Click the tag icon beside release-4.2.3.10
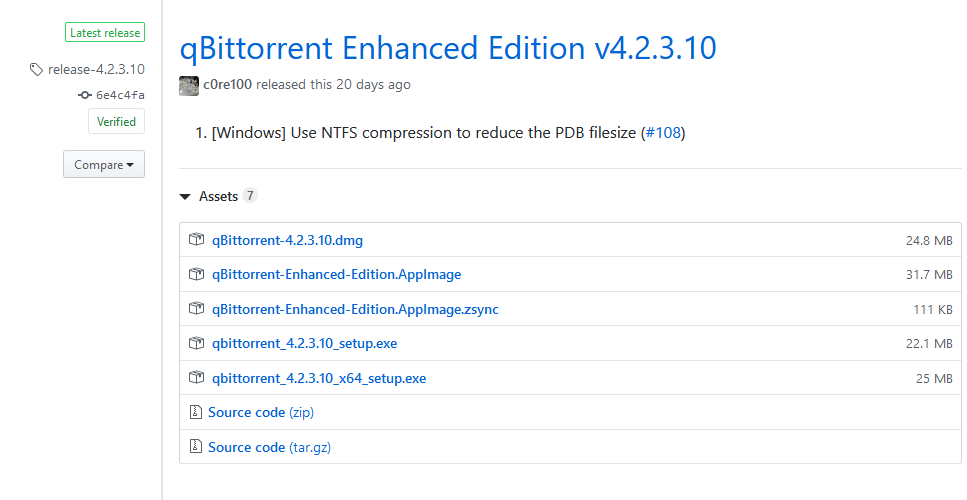This screenshot has height=500, width=967. 37,70
